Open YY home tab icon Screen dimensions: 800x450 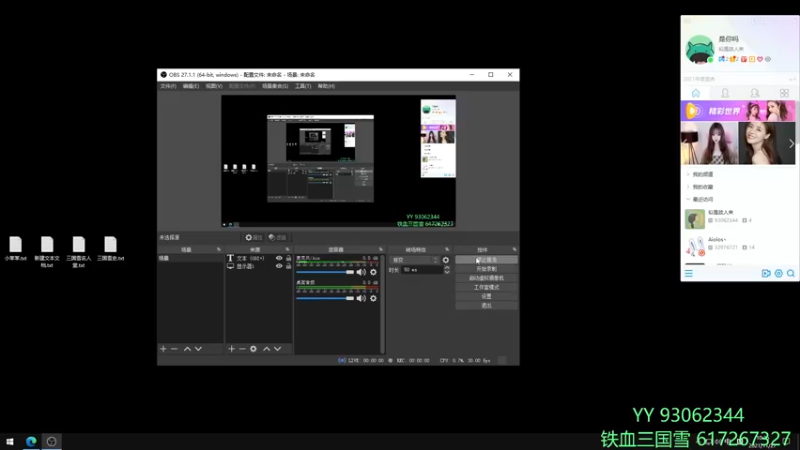(x=695, y=93)
